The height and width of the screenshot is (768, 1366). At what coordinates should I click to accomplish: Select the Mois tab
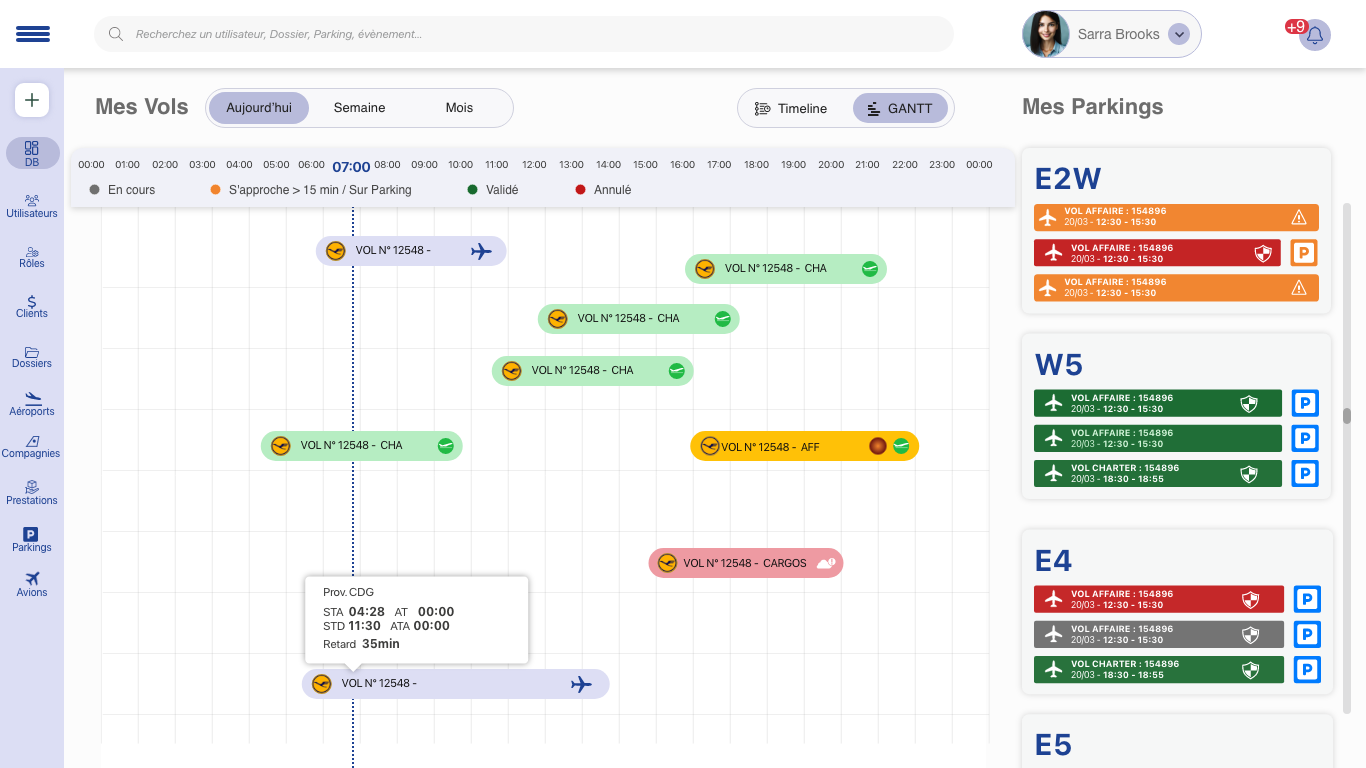click(x=459, y=108)
